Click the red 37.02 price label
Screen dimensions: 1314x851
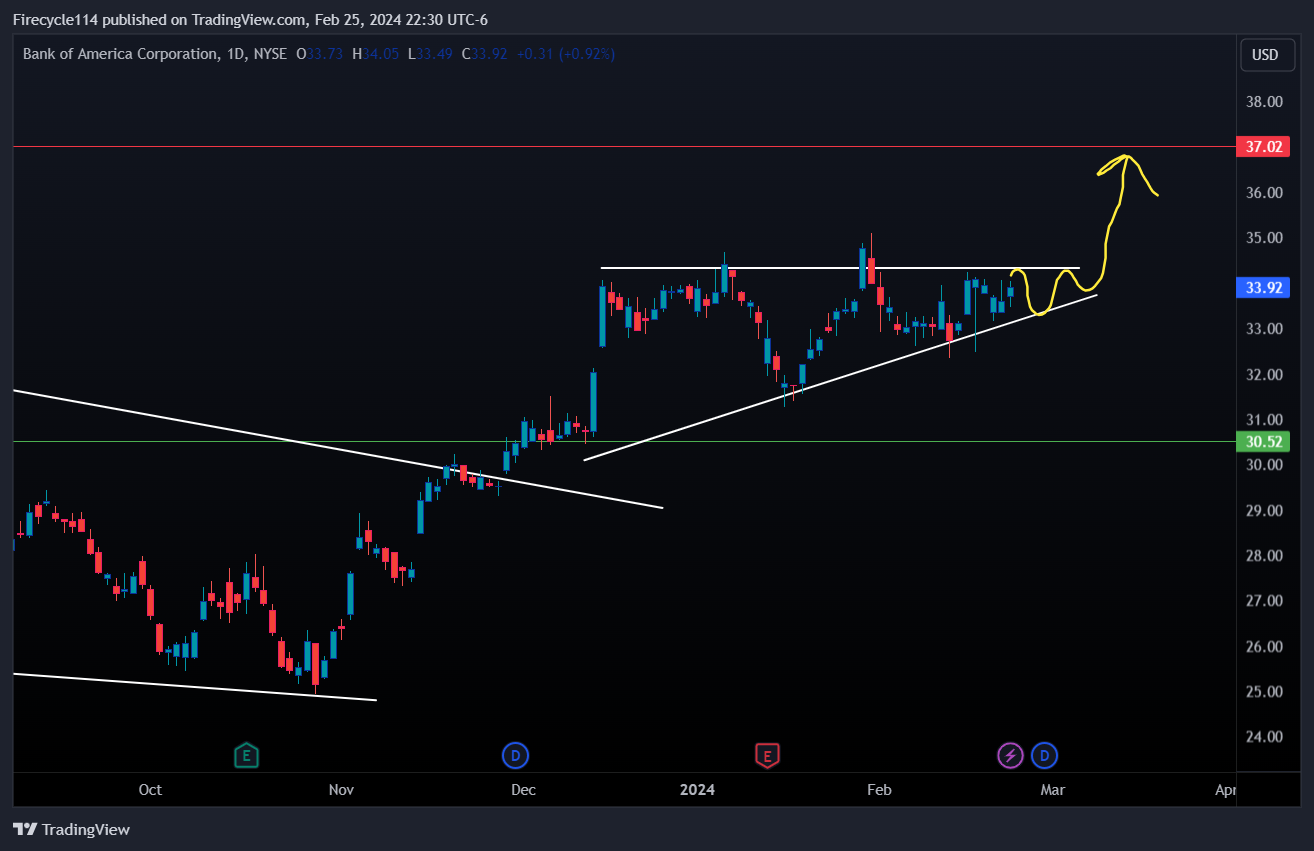coord(1263,147)
